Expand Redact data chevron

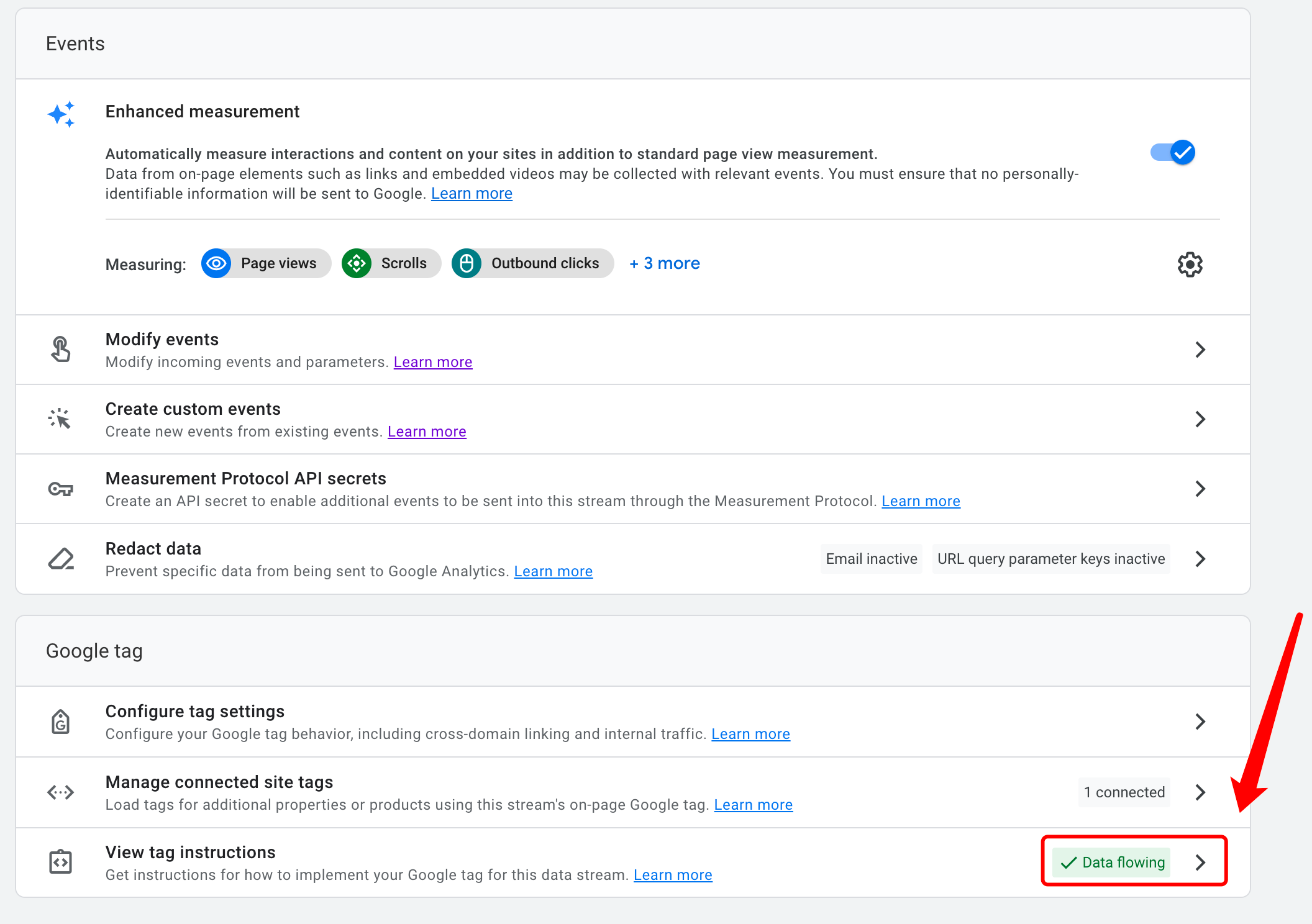pyautogui.click(x=1200, y=559)
